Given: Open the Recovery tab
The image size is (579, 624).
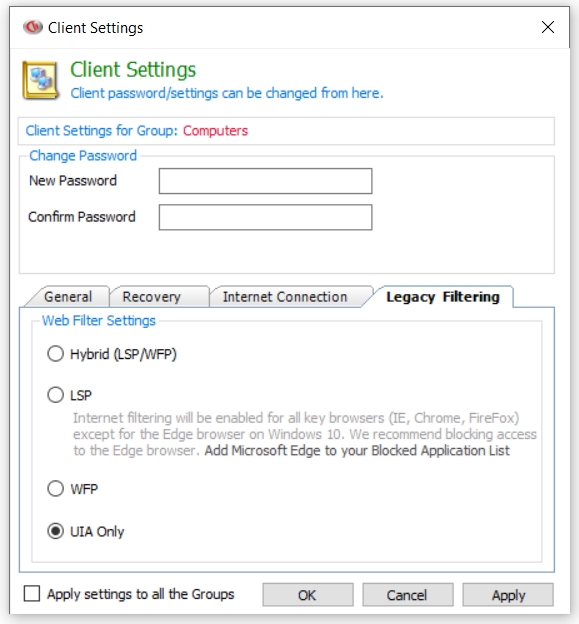Looking at the screenshot, I should [152, 297].
